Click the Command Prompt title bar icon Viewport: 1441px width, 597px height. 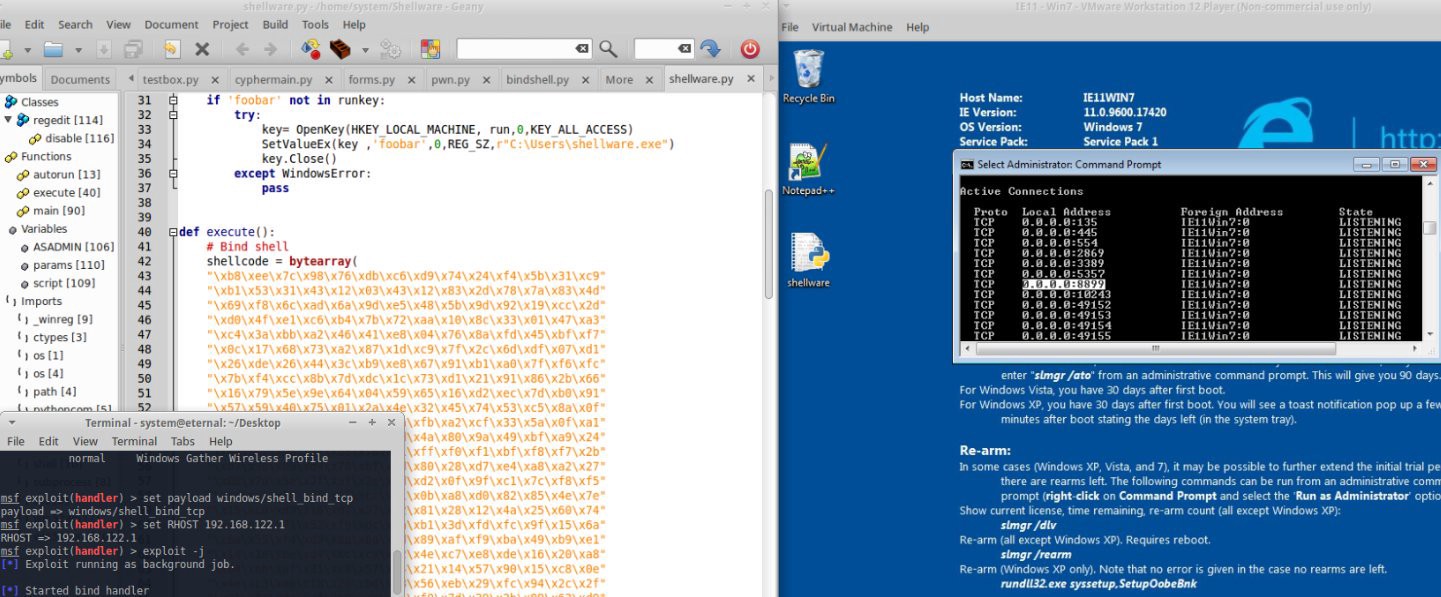[967, 164]
